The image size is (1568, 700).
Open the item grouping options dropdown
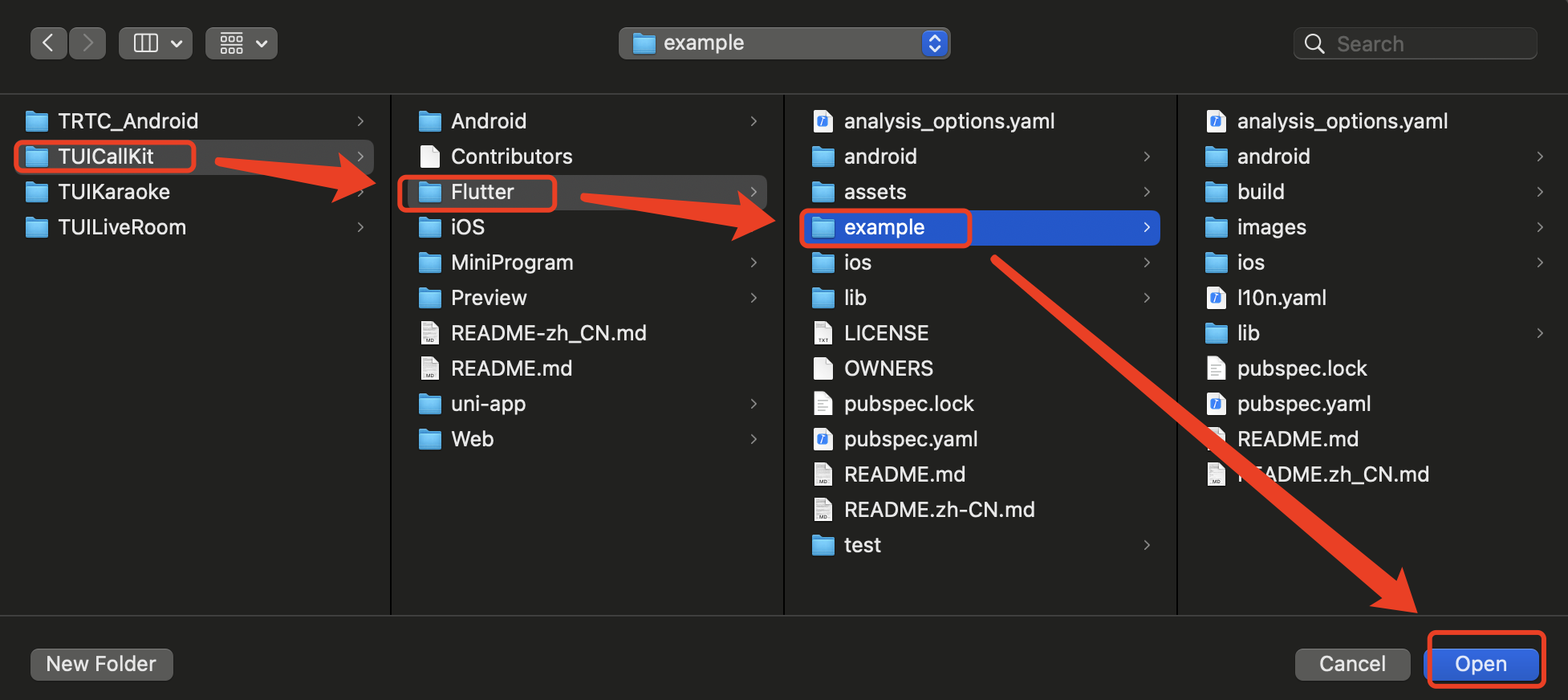tap(242, 43)
